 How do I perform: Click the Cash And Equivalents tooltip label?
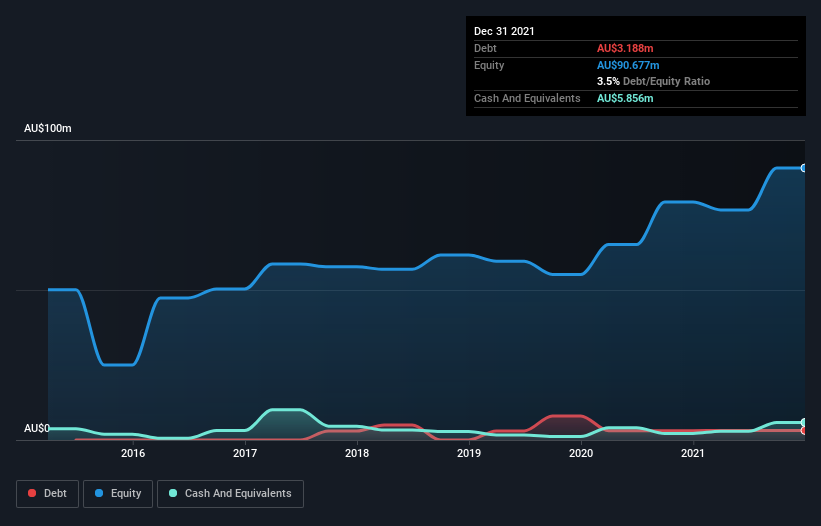[527, 98]
